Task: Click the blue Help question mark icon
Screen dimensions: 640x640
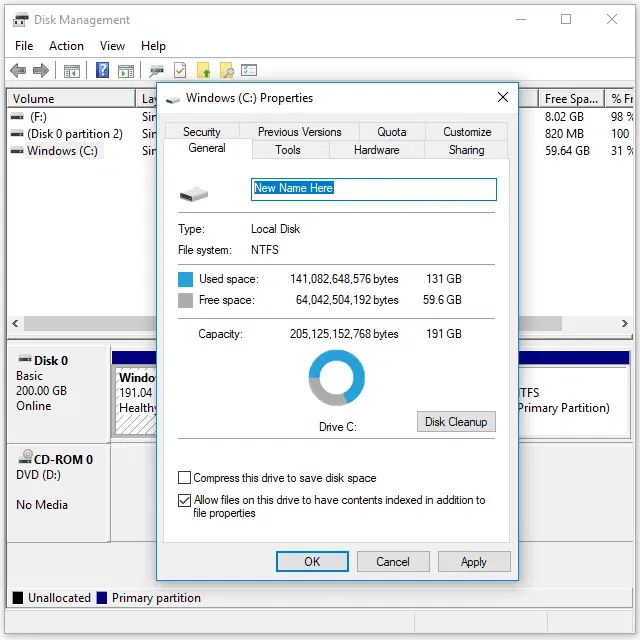Action: pos(102,70)
